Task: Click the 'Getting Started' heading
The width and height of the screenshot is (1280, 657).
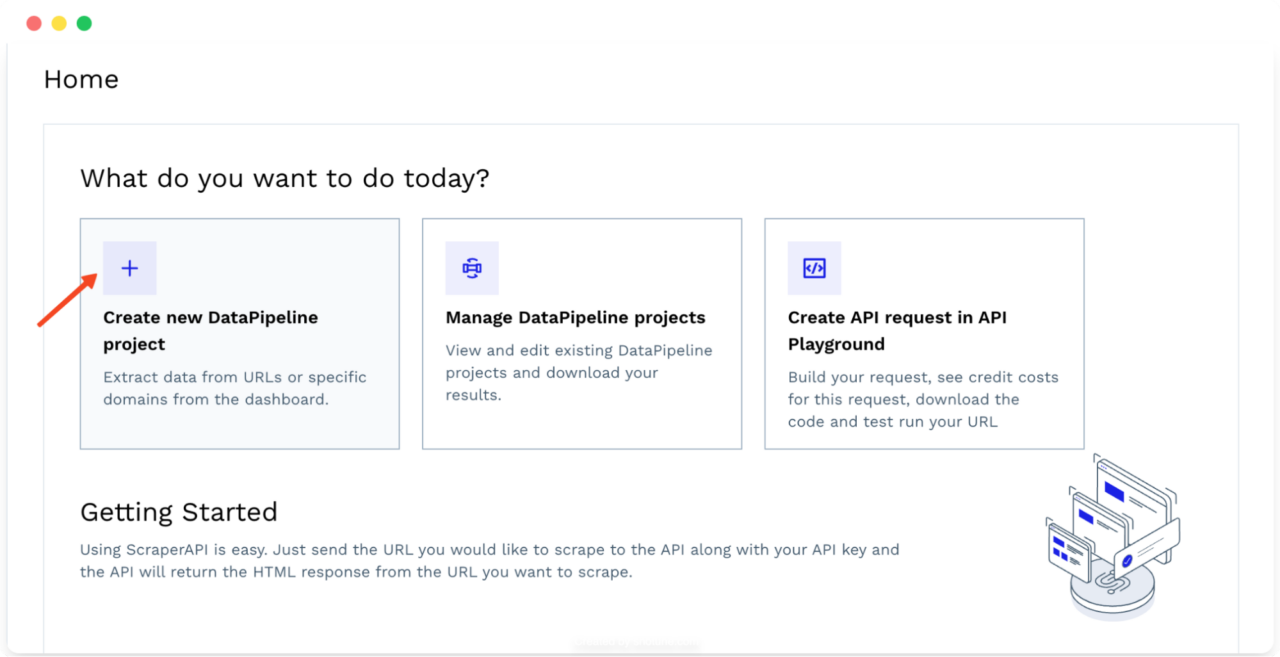Action: coord(179,512)
